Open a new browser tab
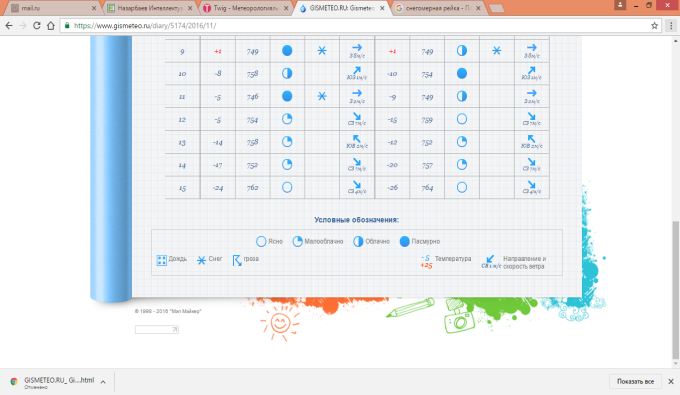680x395 pixels. click(x=497, y=8)
